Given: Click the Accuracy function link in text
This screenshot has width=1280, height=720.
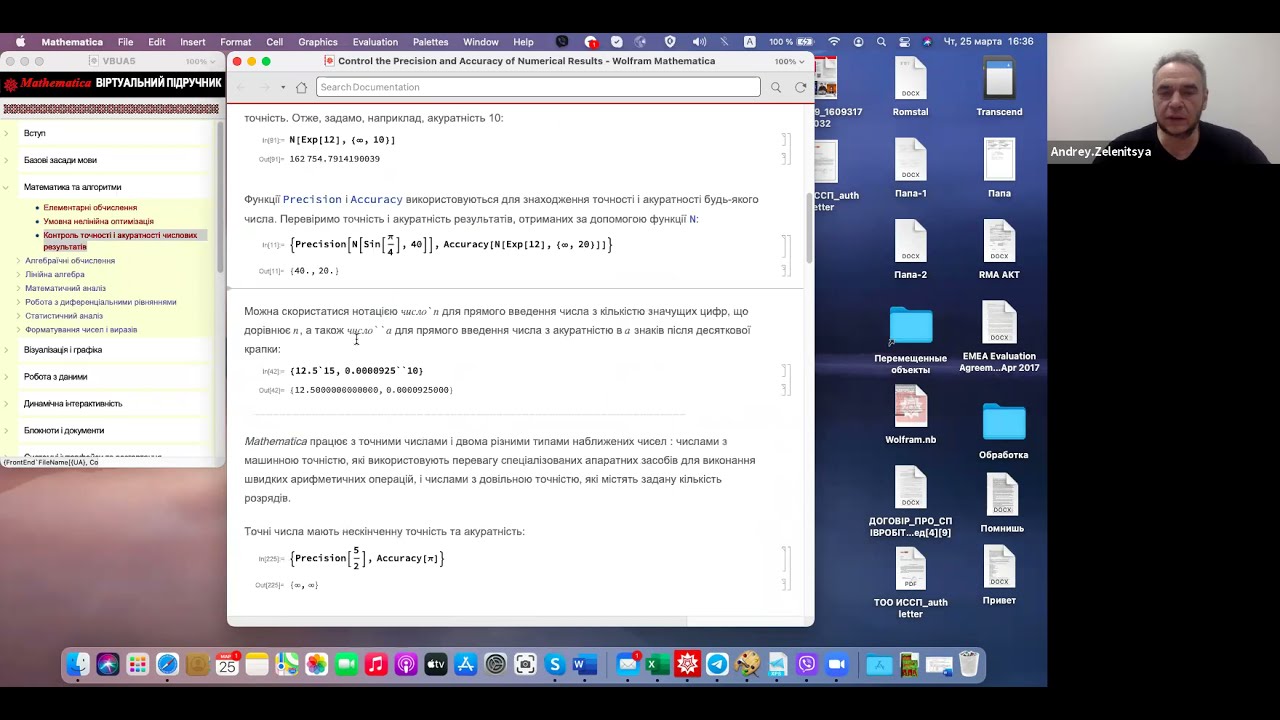Looking at the screenshot, I should [x=377, y=200].
